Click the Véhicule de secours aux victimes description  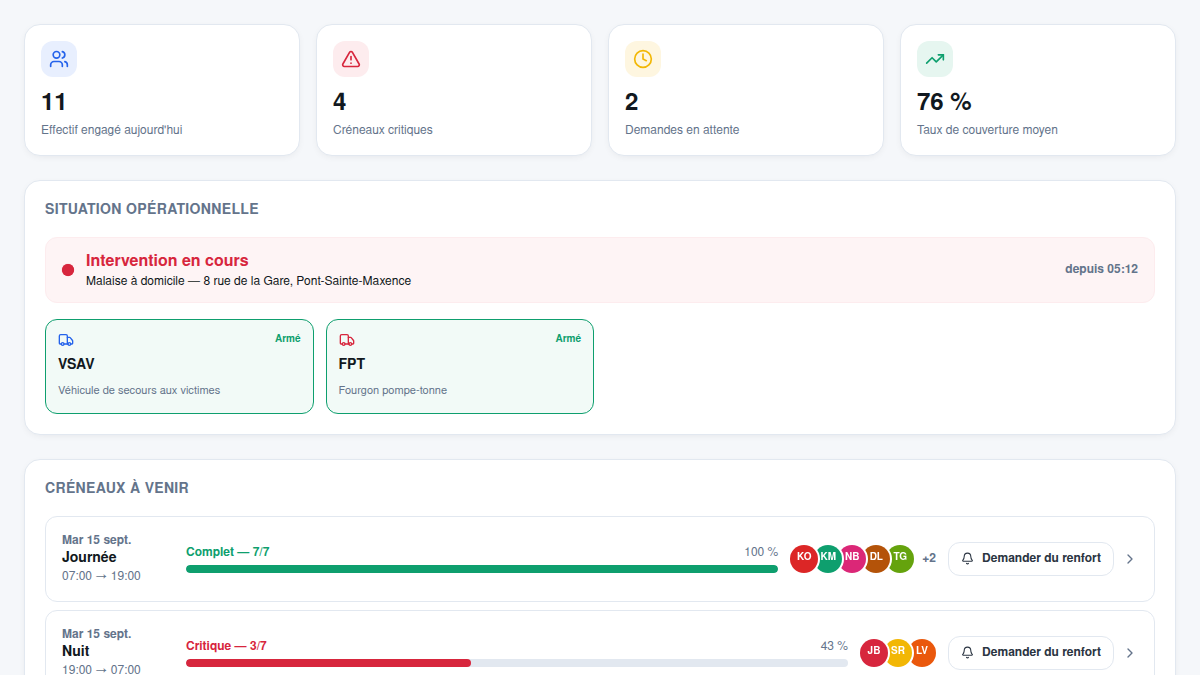(x=139, y=390)
